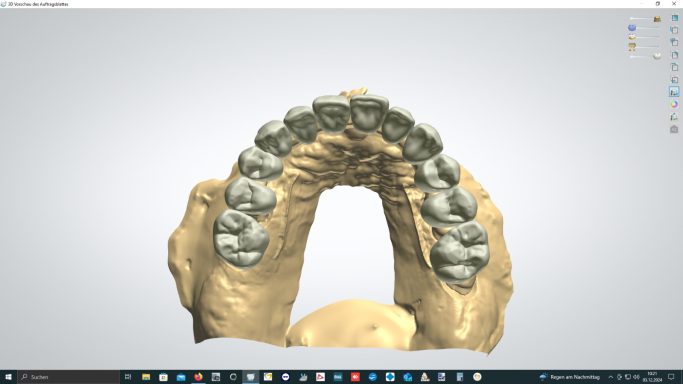Viewport: 683px width, 384px height.
Task: Select the second view orientation cube icon
Action: [x=674, y=30]
